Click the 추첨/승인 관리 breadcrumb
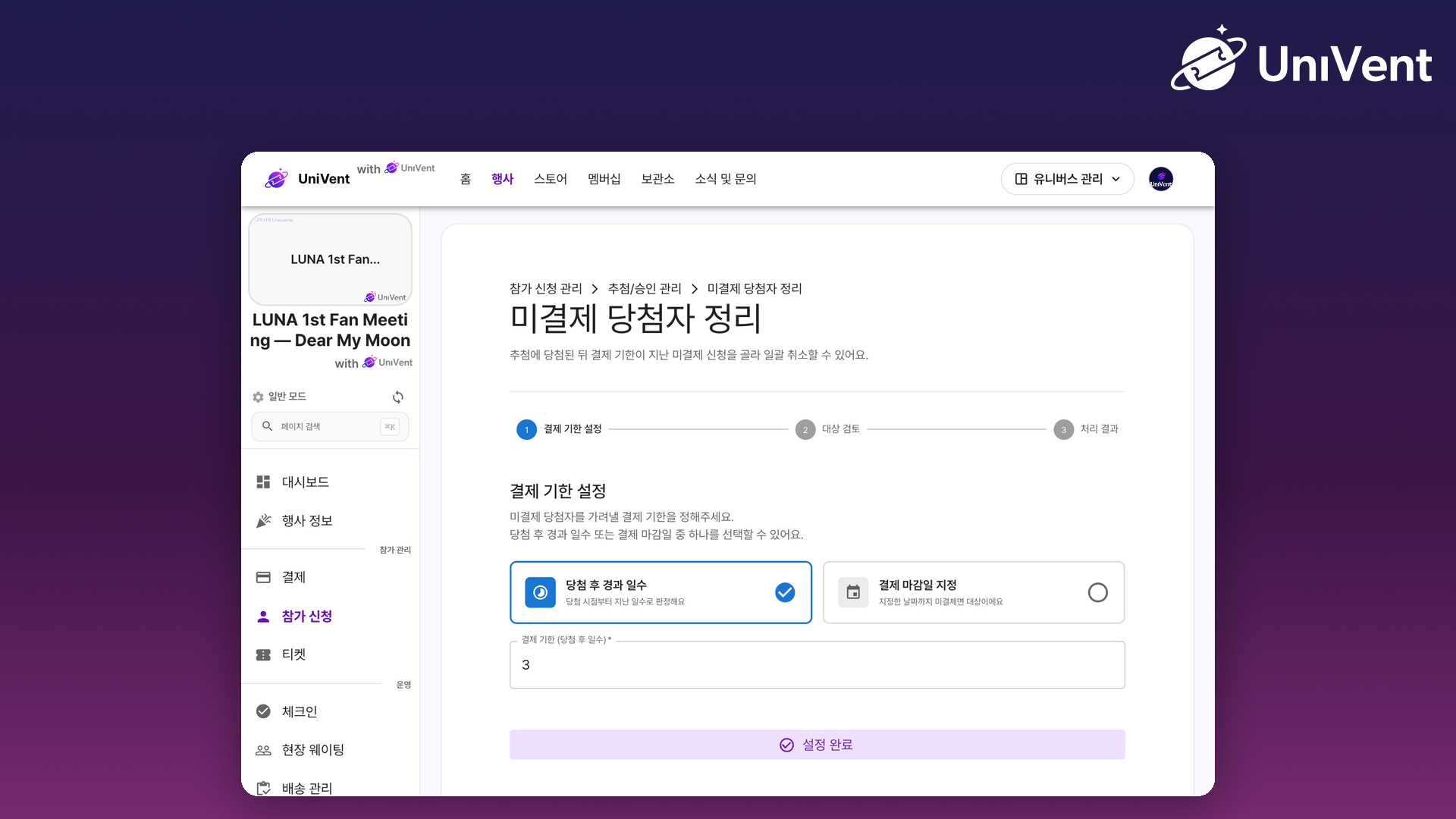The height and width of the screenshot is (819, 1456). tap(645, 289)
